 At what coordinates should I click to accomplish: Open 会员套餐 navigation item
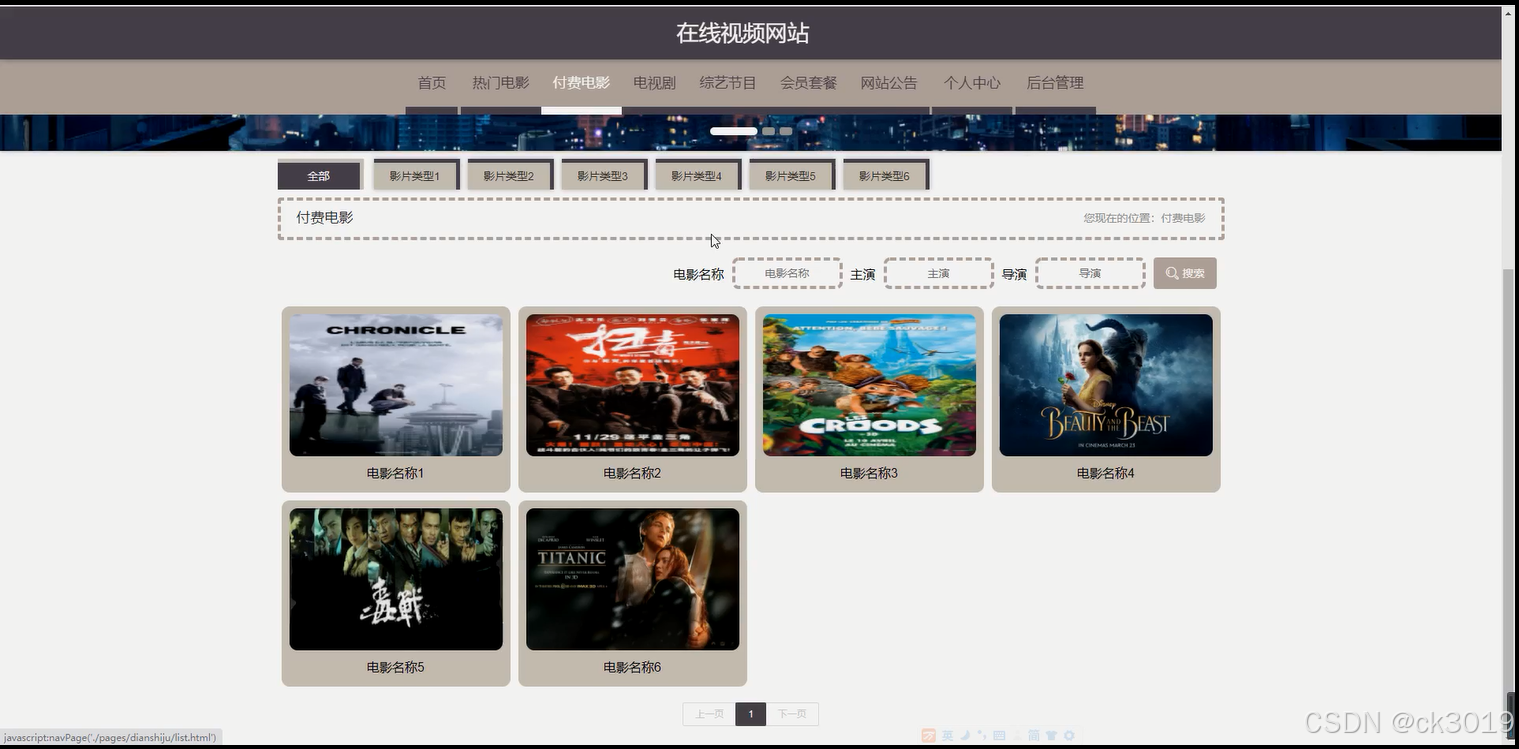tap(808, 83)
